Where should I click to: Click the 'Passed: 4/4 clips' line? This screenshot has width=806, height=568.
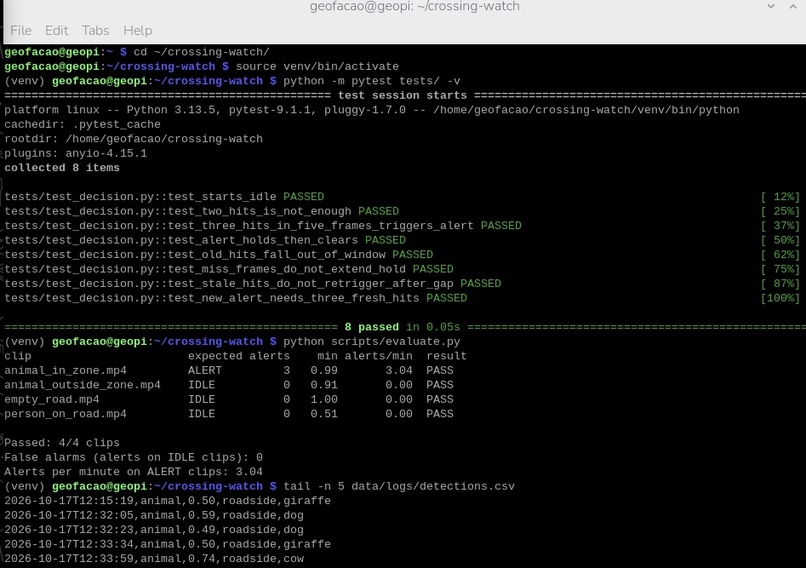click(62, 443)
